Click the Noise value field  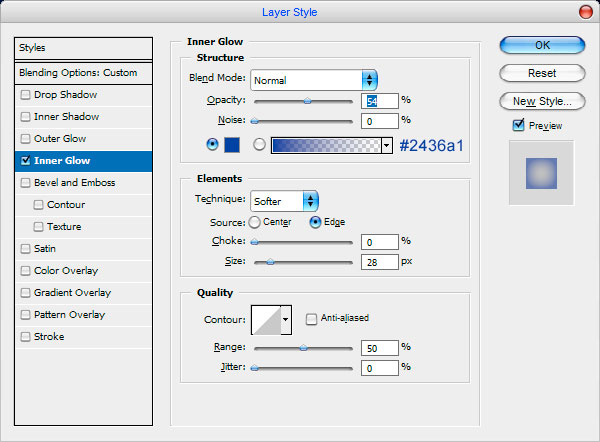(x=380, y=121)
